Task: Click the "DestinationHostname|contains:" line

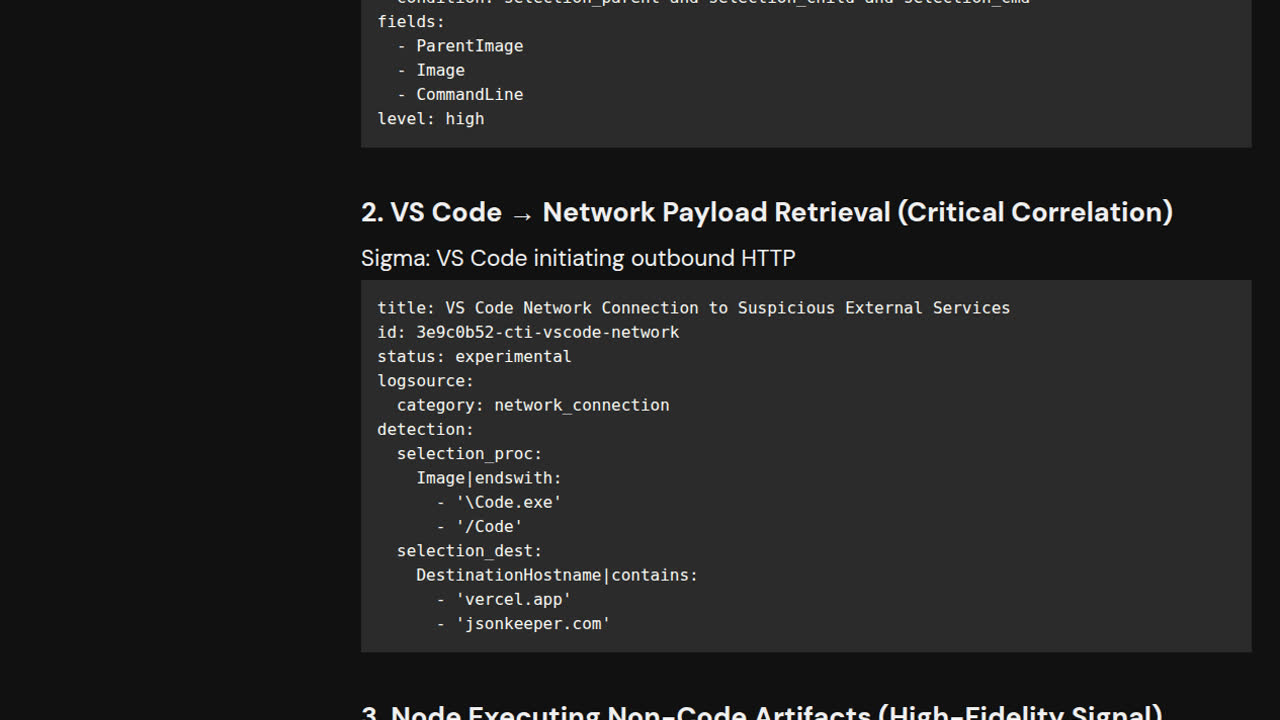Action: pos(557,575)
